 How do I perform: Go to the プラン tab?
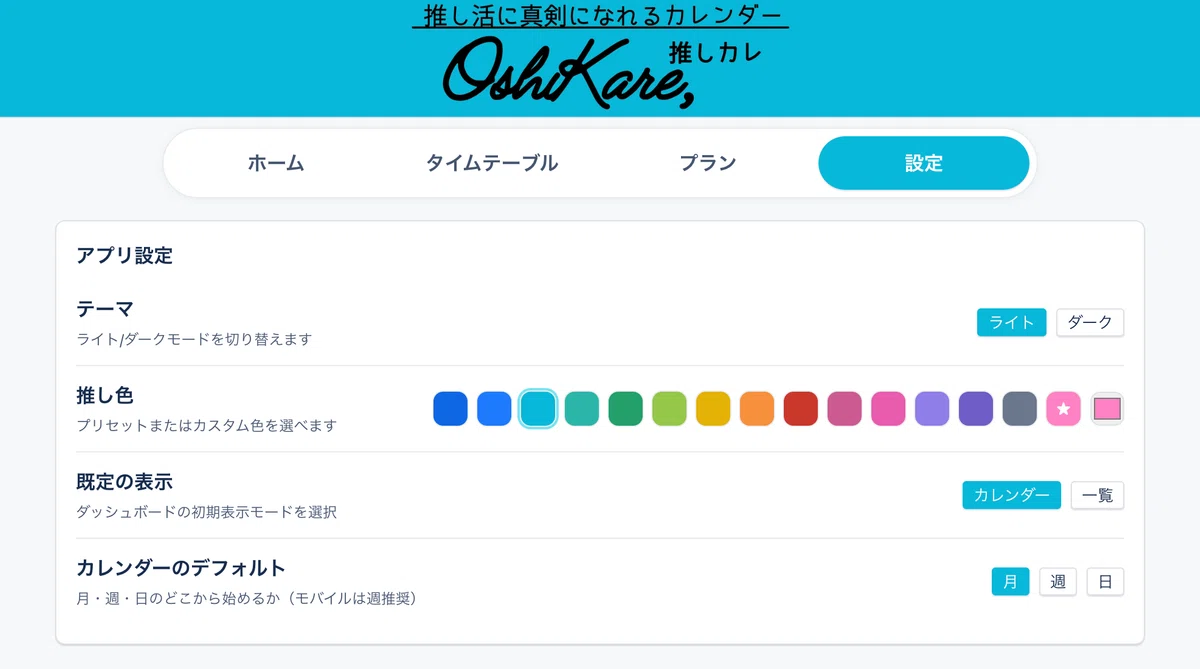pyautogui.click(x=708, y=163)
